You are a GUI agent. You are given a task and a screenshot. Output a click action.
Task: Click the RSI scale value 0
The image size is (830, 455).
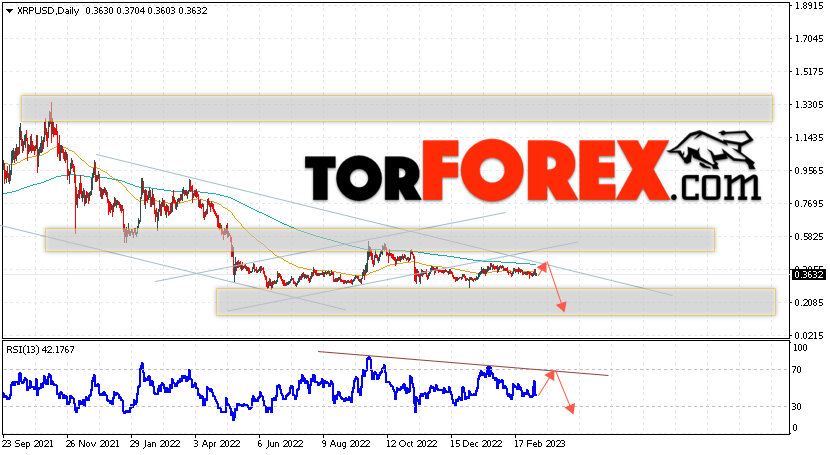(796, 427)
